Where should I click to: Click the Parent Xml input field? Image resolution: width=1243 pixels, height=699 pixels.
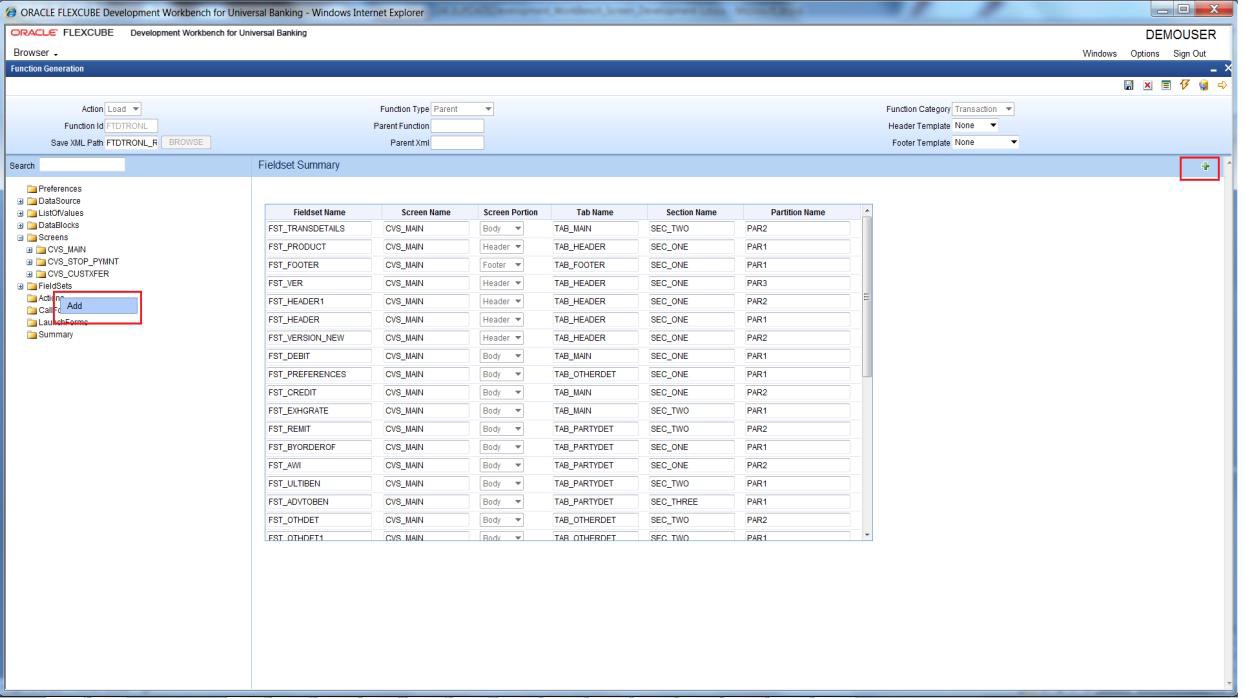tap(457, 142)
